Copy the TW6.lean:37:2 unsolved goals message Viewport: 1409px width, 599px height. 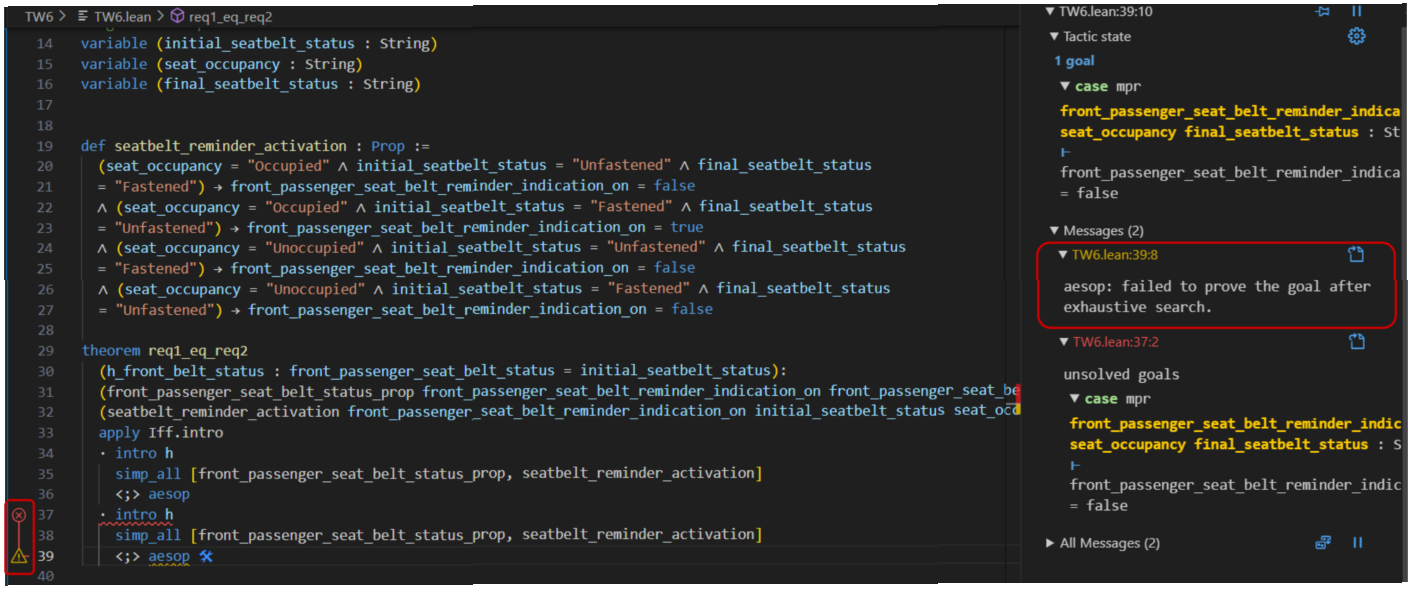tap(1356, 342)
